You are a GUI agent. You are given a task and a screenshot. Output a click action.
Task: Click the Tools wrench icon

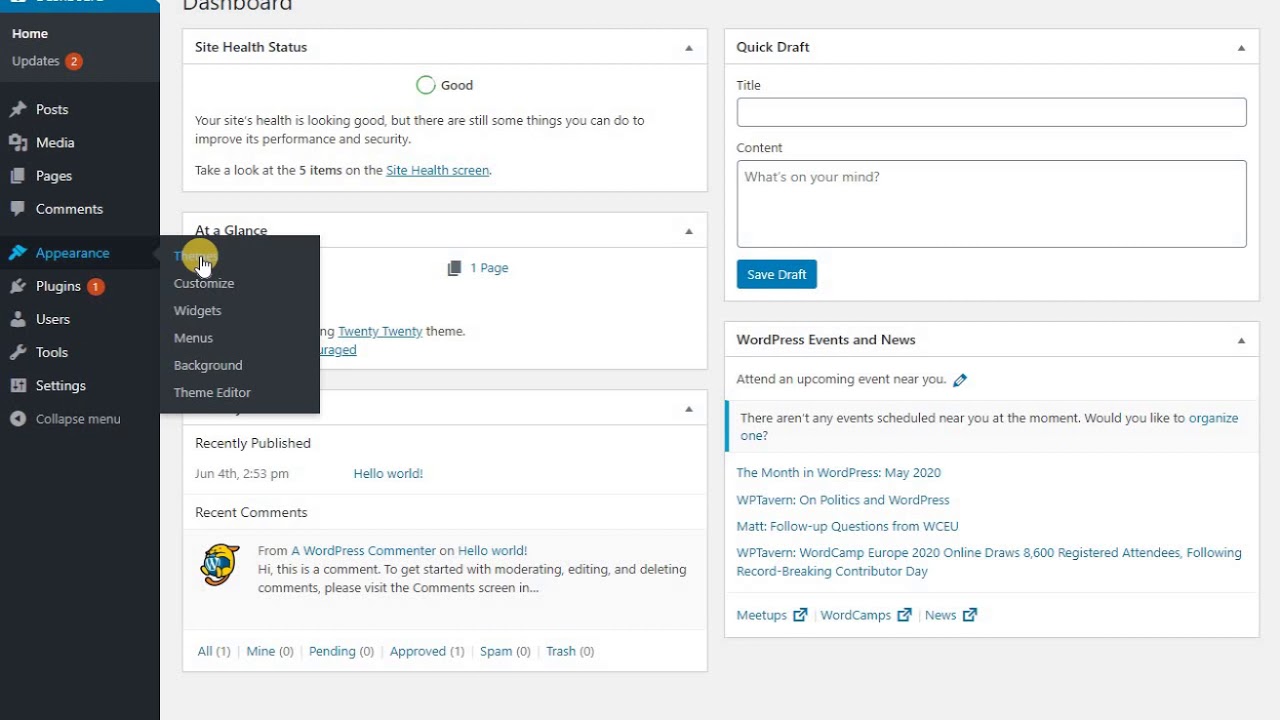[18, 352]
